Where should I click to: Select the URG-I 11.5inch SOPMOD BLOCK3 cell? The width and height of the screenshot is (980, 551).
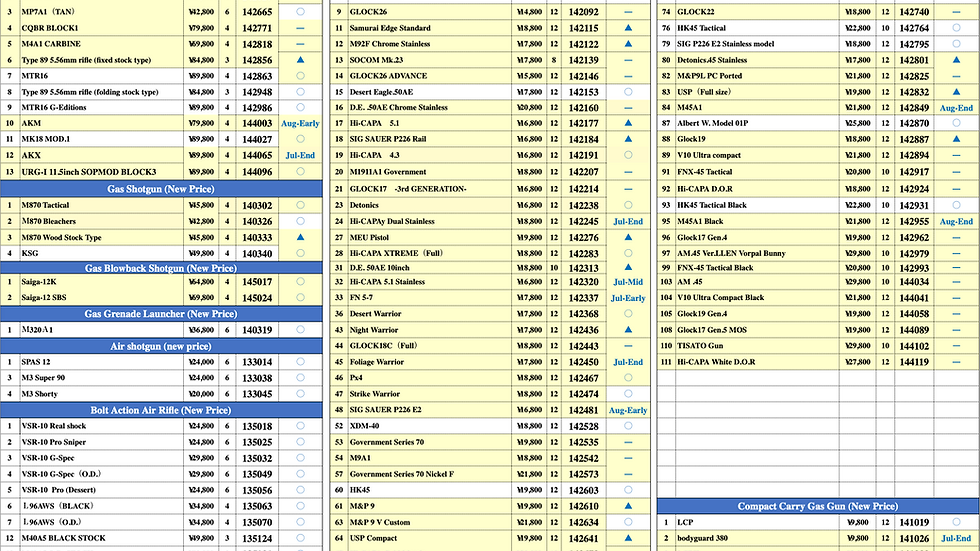click(101, 172)
